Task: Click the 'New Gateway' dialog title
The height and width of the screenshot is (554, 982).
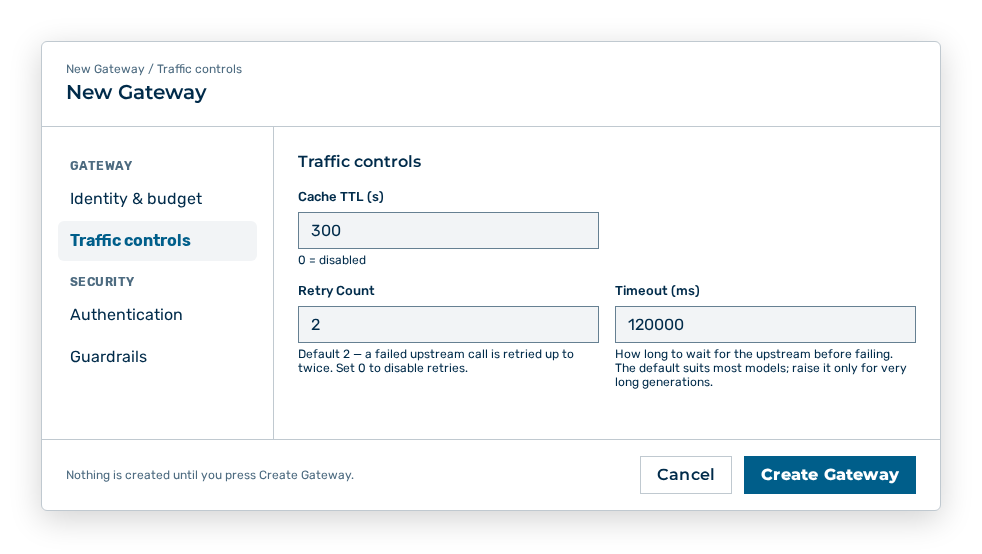Action: click(x=137, y=93)
